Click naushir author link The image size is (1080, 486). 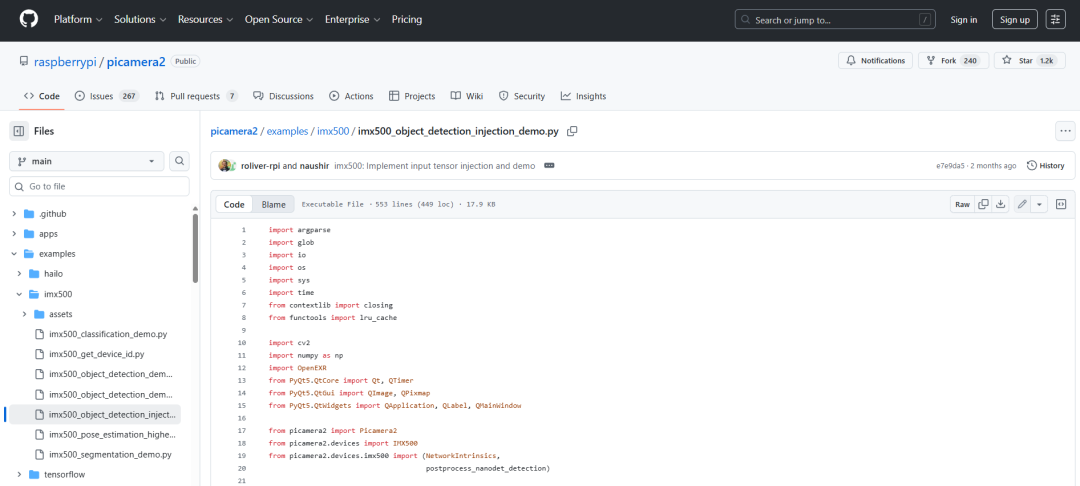point(315,166)
